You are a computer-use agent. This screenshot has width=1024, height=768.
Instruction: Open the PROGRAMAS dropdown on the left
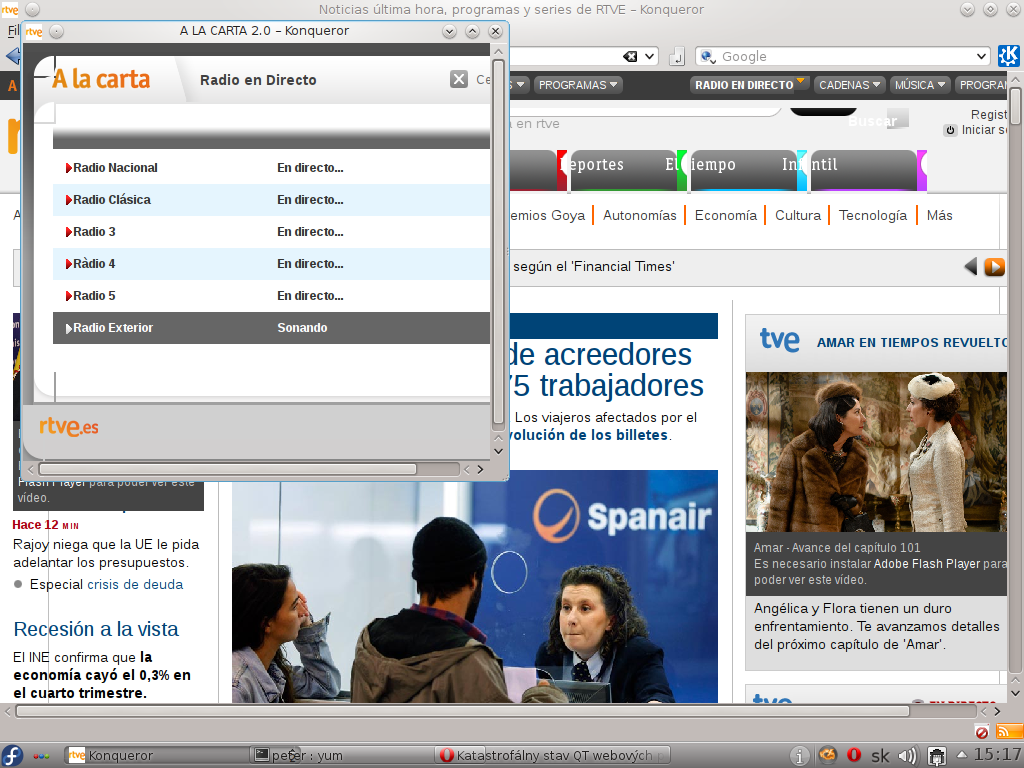coord(578,85)
